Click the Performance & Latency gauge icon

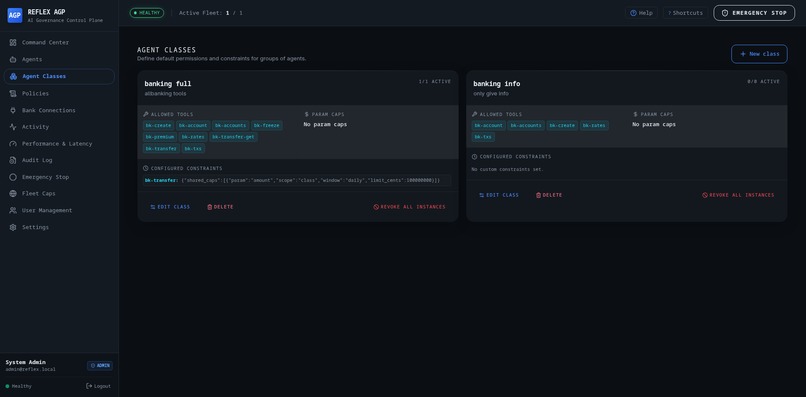13,144
